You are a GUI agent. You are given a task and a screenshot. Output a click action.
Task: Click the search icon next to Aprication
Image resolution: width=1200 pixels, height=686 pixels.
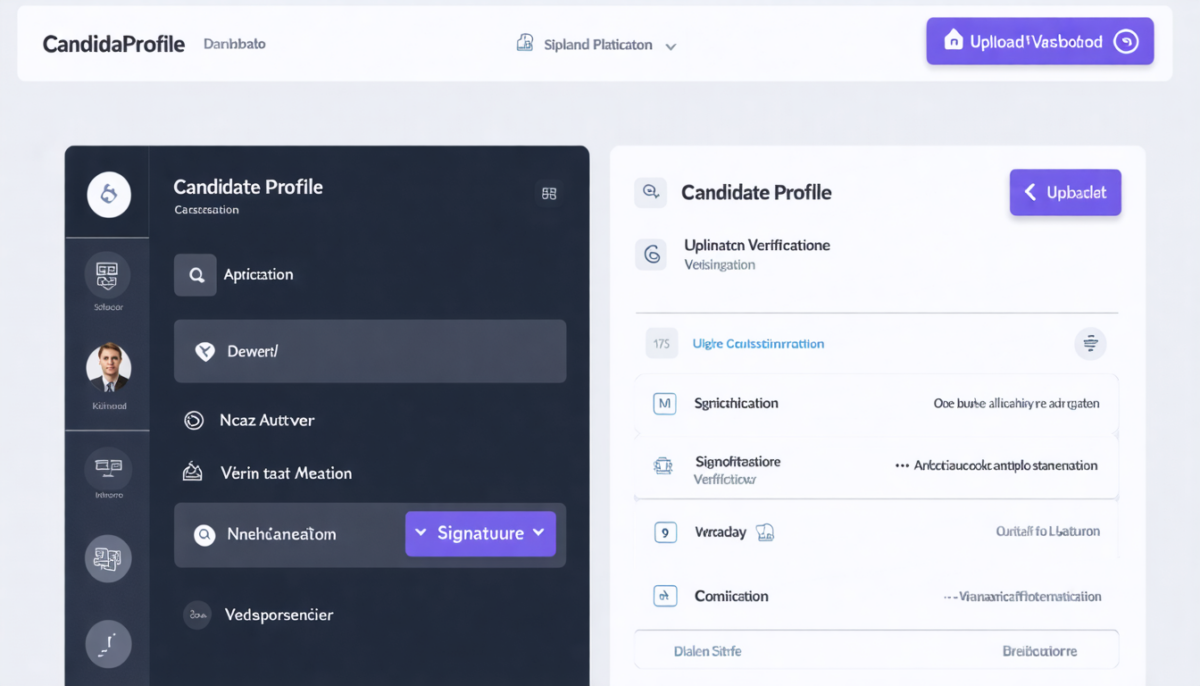[195, 274]
